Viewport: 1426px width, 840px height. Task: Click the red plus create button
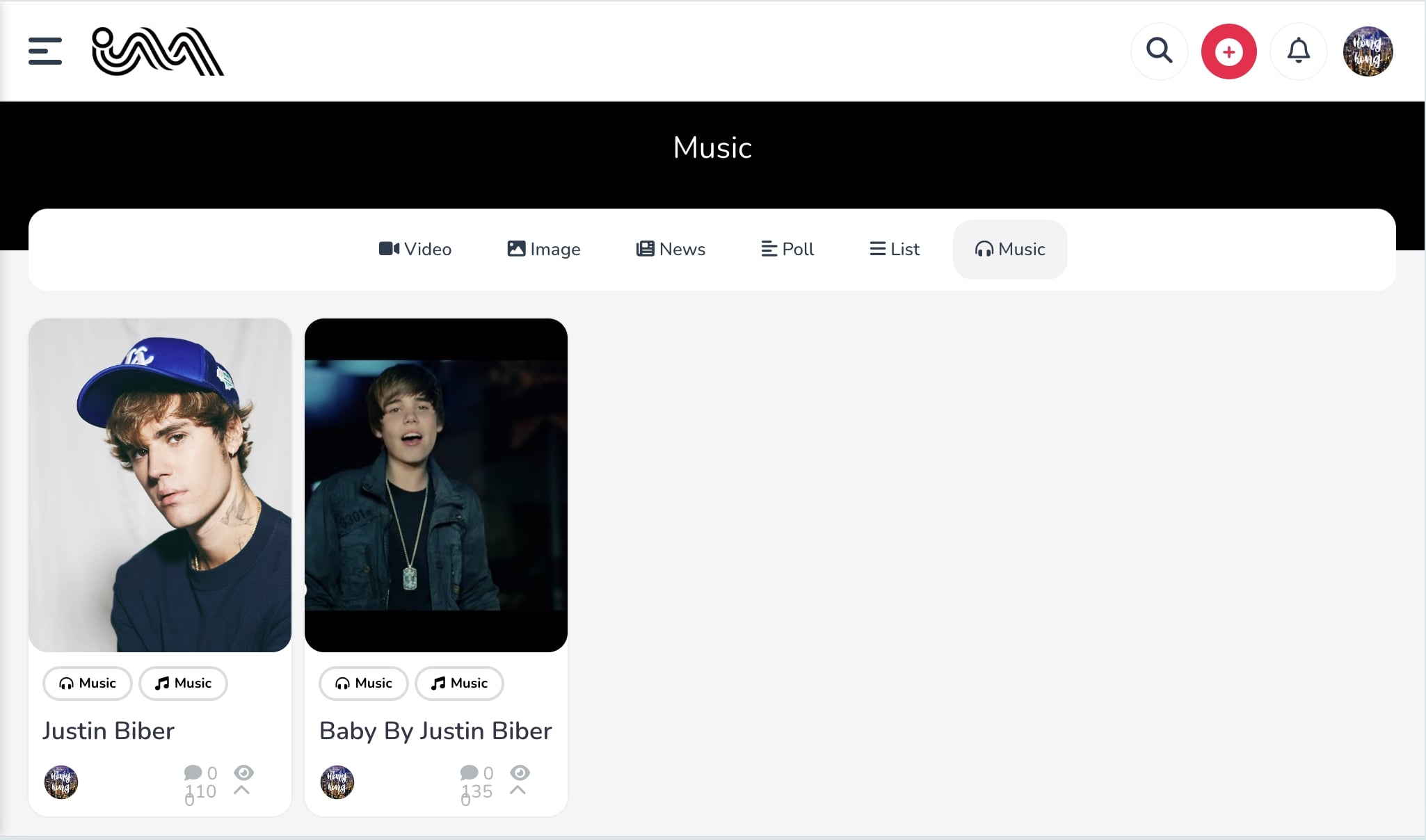point(1228,51)
